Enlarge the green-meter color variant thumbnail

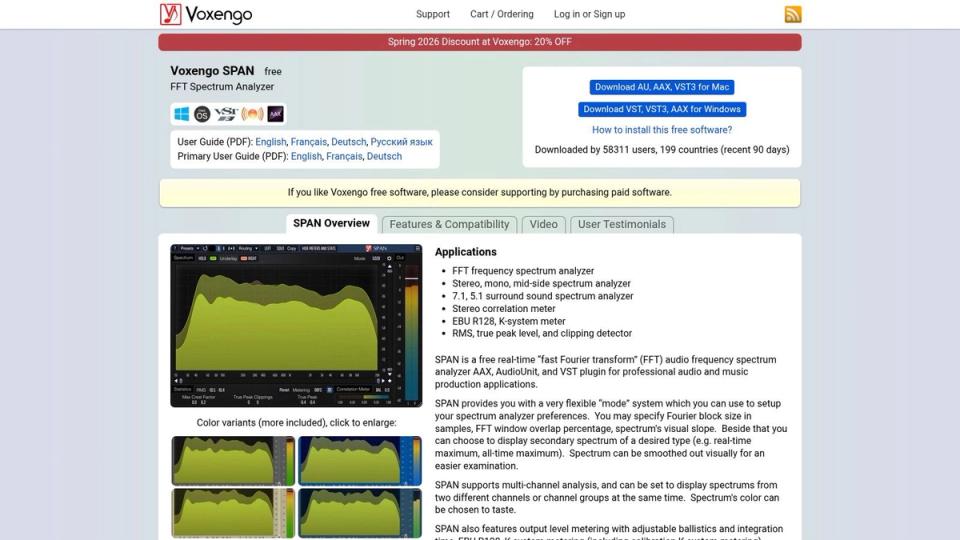pos(233,460)
